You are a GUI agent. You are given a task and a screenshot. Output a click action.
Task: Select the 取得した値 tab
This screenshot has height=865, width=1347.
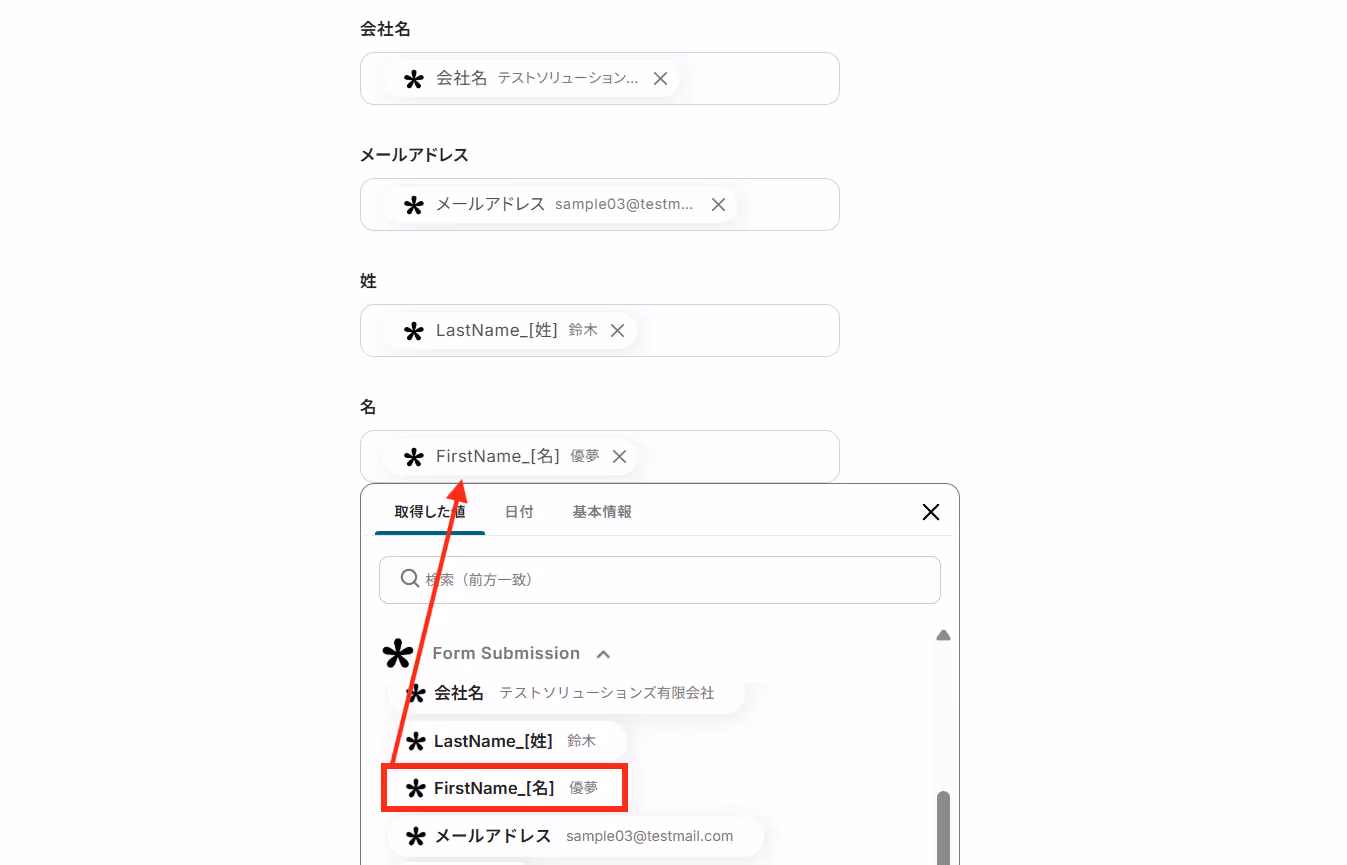pos(430,512)
